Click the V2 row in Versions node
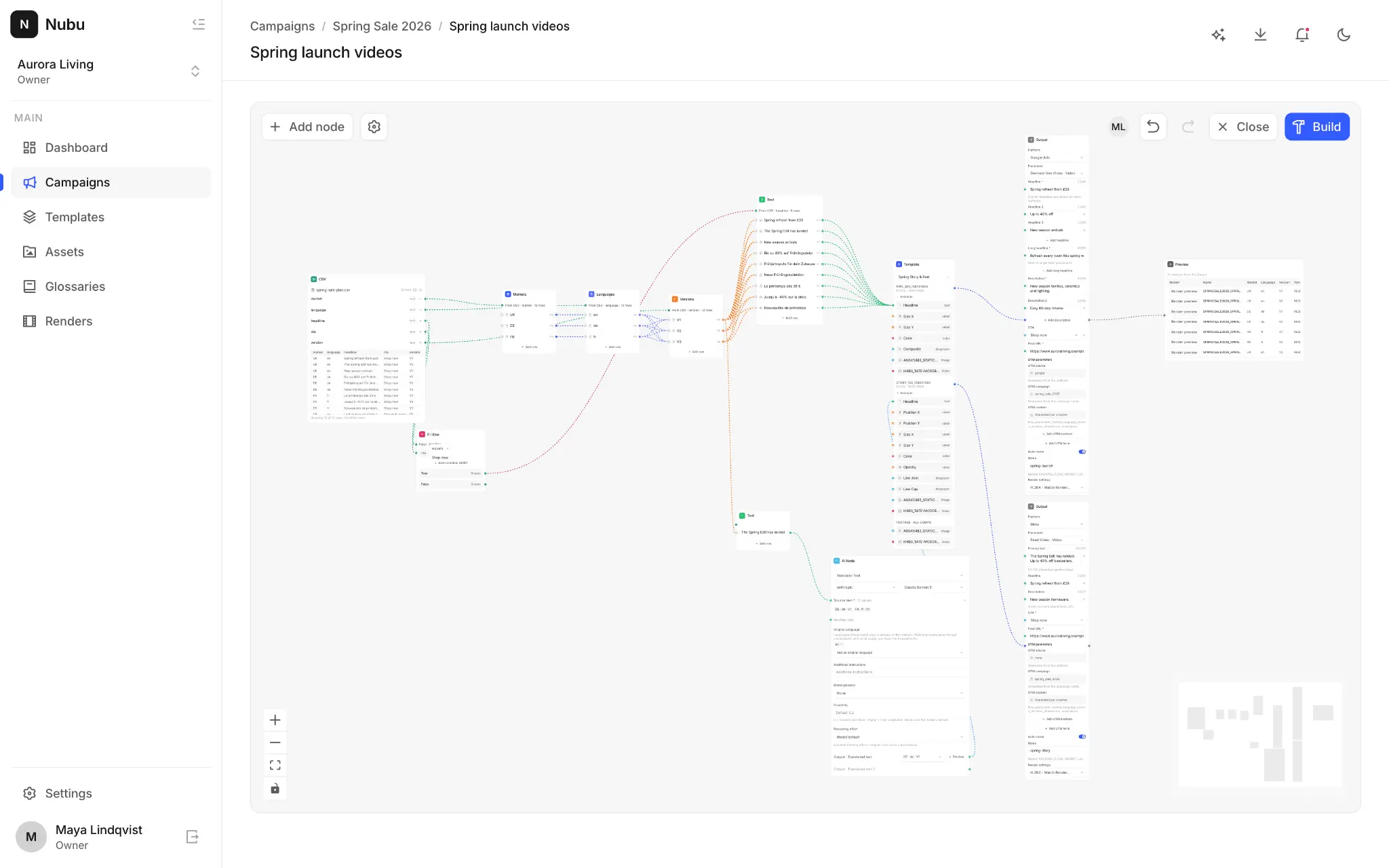This screenshot has height=868, width=1389. point(697,330)
